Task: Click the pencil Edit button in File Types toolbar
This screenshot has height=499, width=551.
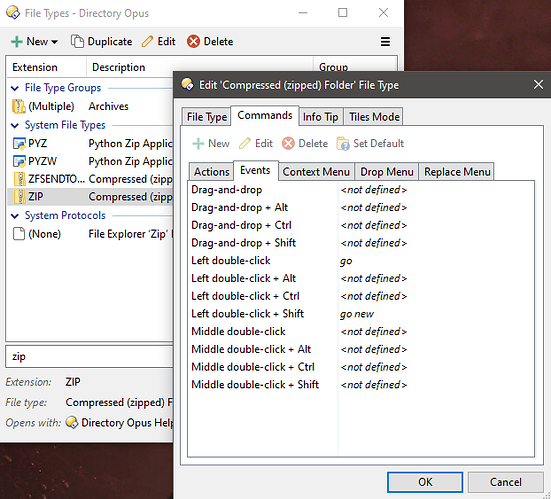Action: [x=158, y=41]
